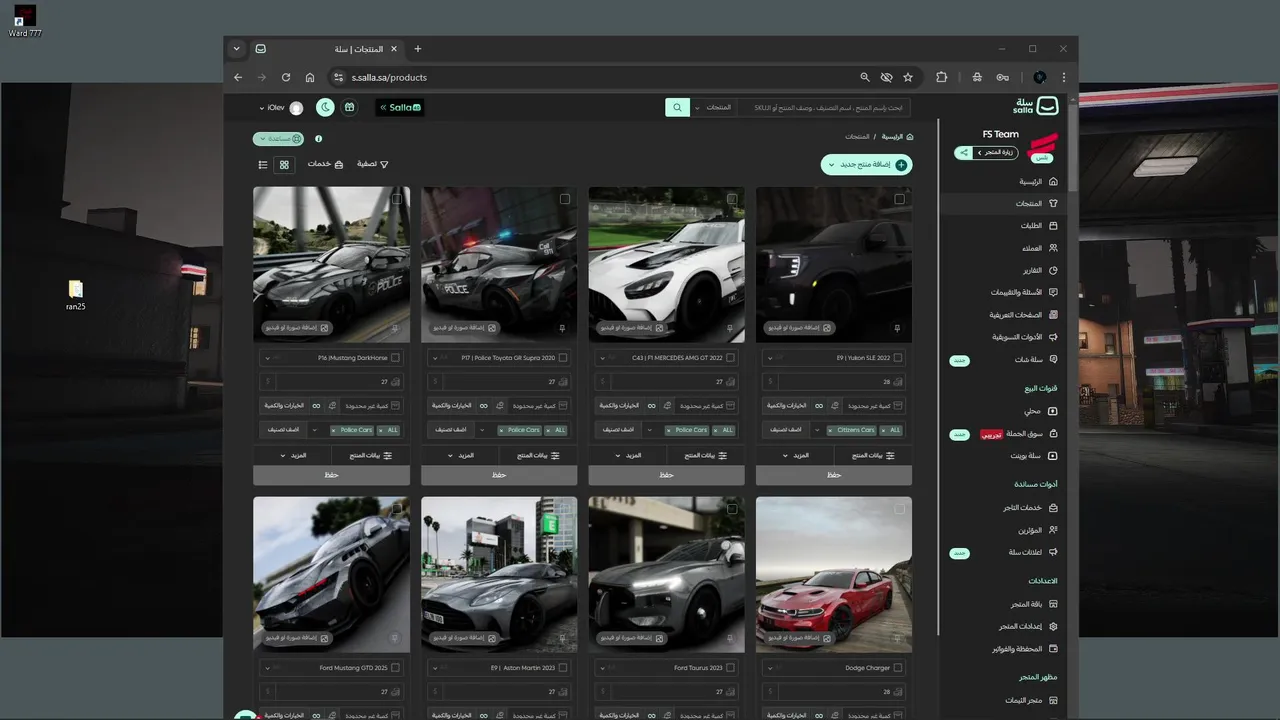The width and height of the screenshot is (1280, 720).
Task: Open the Ward 777 desktop shortcut
Action: (25, 21)
